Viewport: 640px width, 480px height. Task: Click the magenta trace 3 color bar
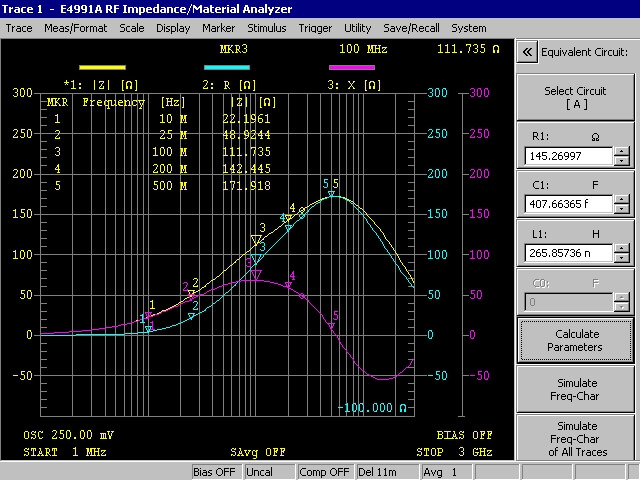(x=352, y=67)
